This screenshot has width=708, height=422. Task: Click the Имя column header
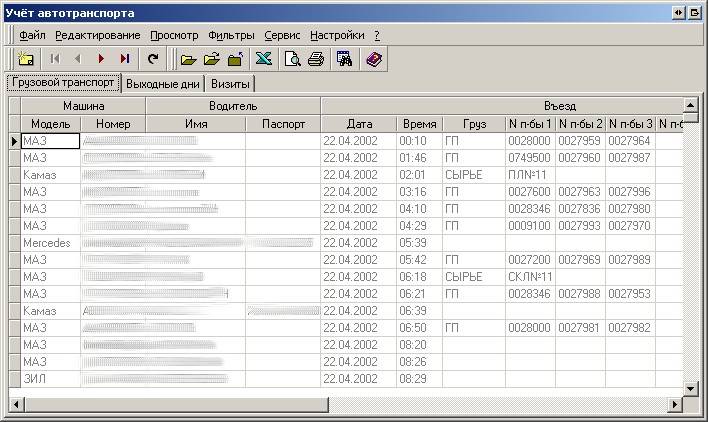coord(196,124)
